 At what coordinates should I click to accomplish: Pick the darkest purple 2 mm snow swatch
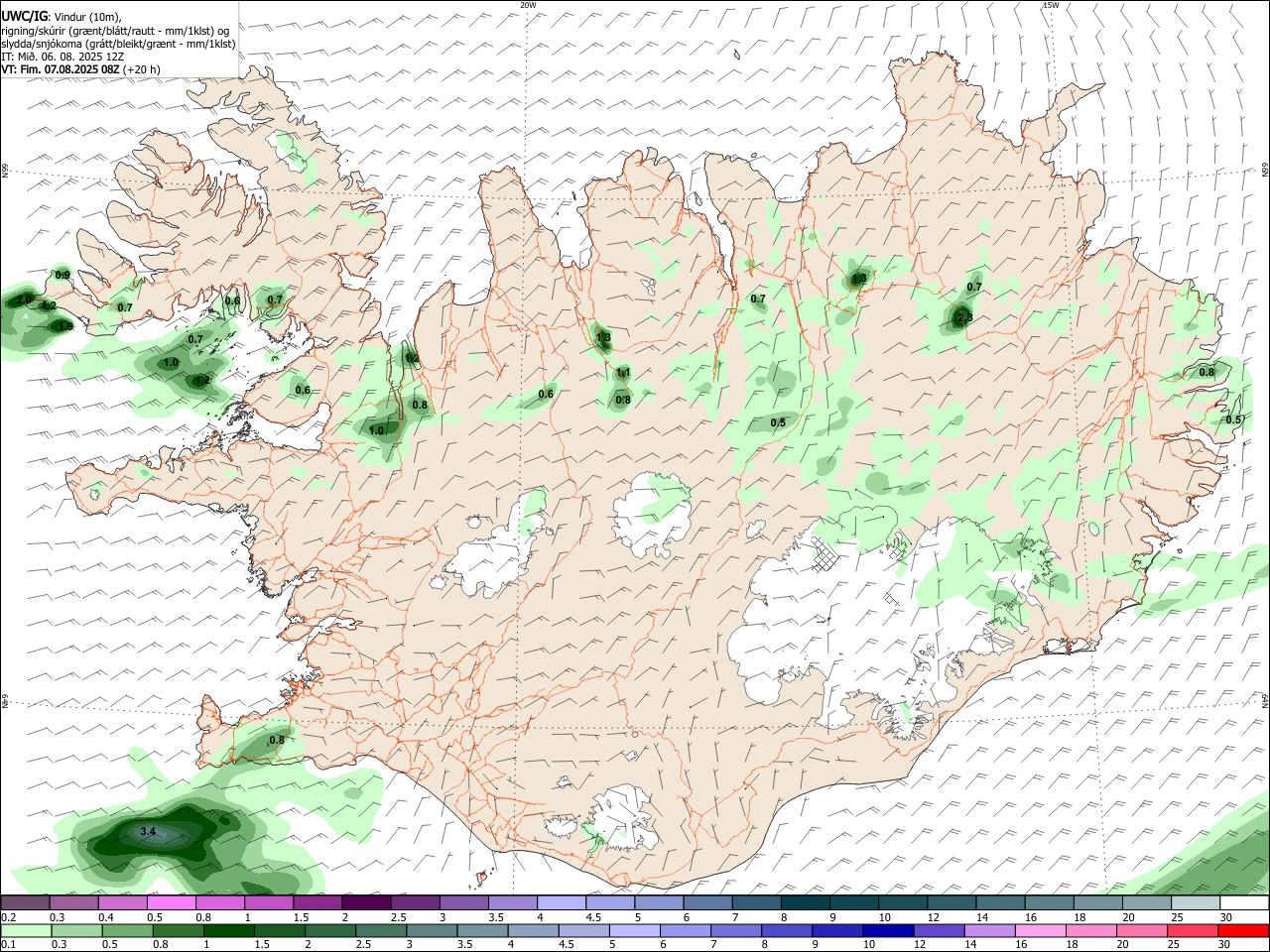click(x=366, y=902)
